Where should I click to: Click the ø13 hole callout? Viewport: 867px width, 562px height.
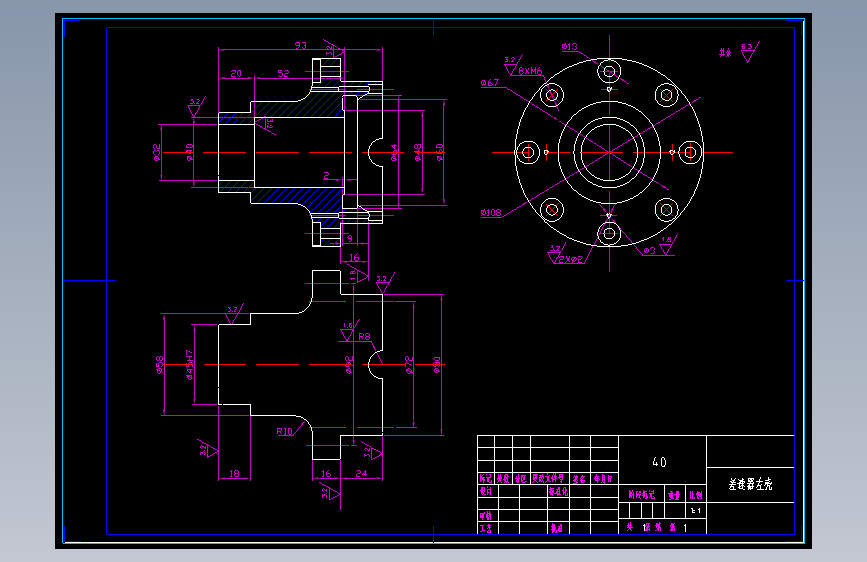coord(570,47)
